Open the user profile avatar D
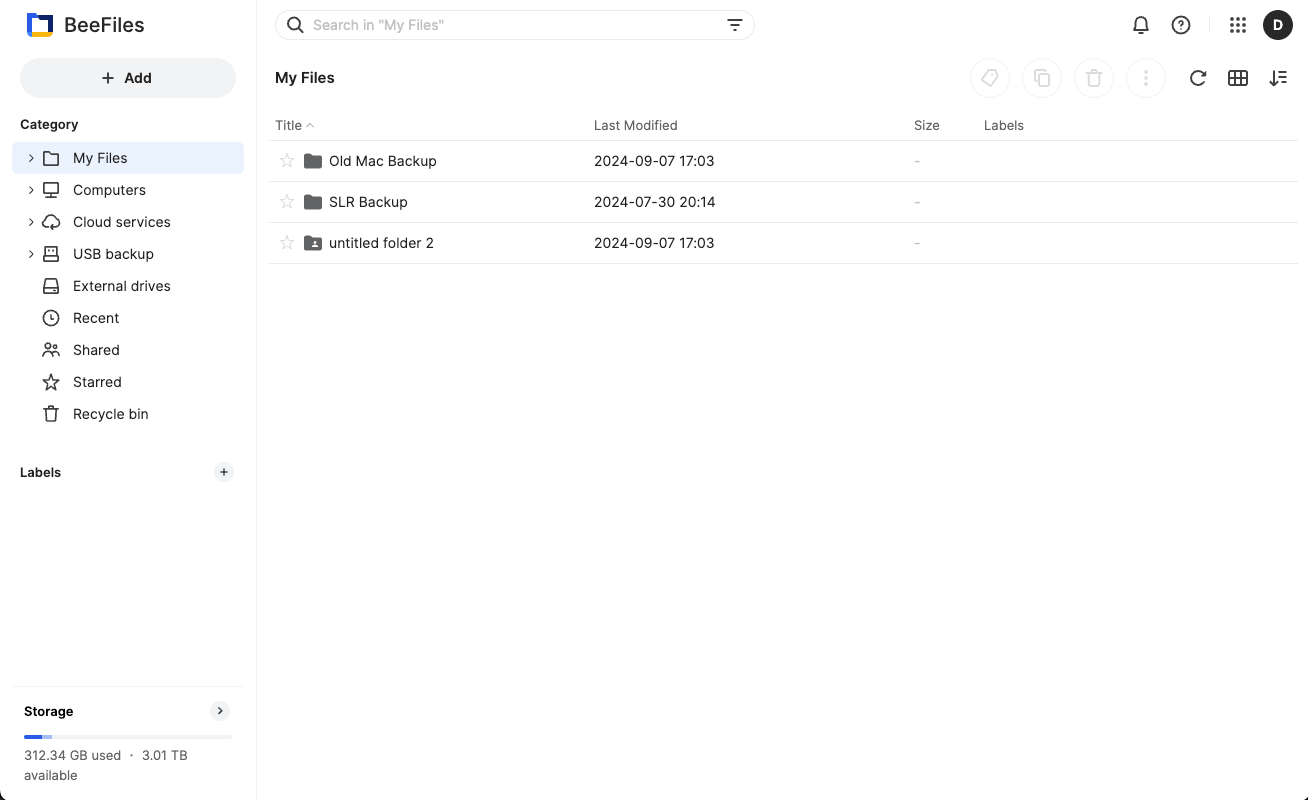Viewport: 1308px width, 800px height. 1278,25
